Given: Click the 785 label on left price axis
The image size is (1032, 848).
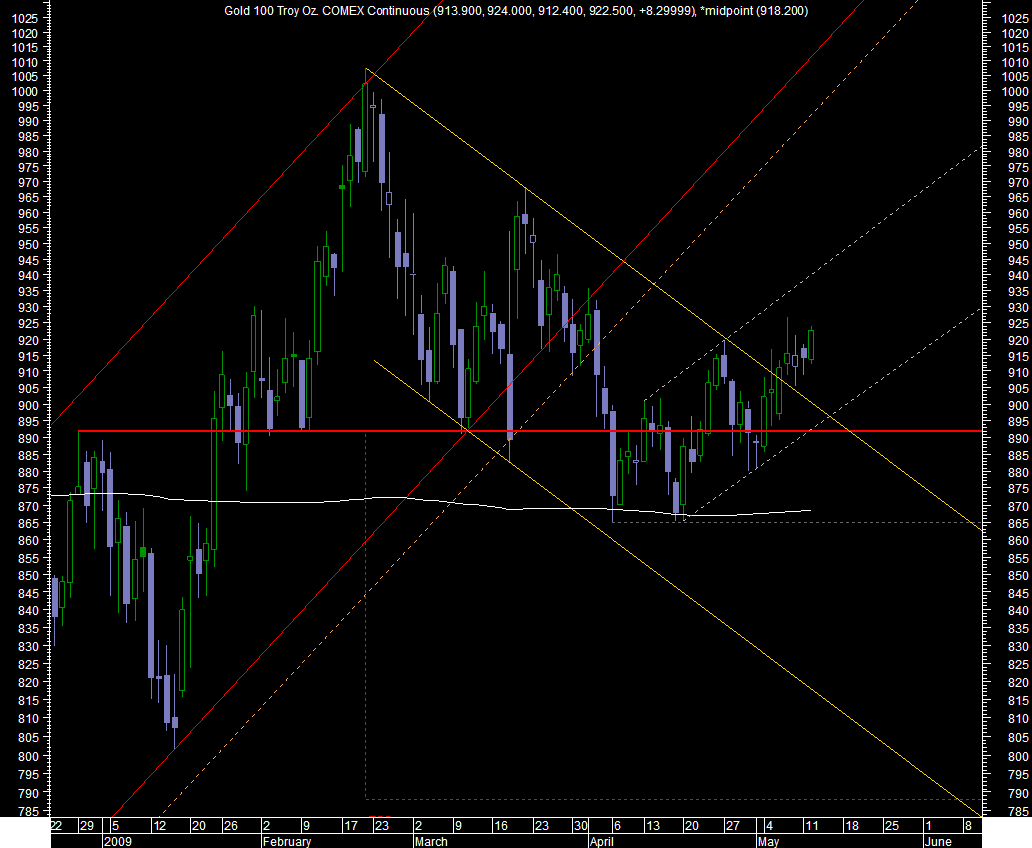Looking at the screenshot, I should [28, 812].
